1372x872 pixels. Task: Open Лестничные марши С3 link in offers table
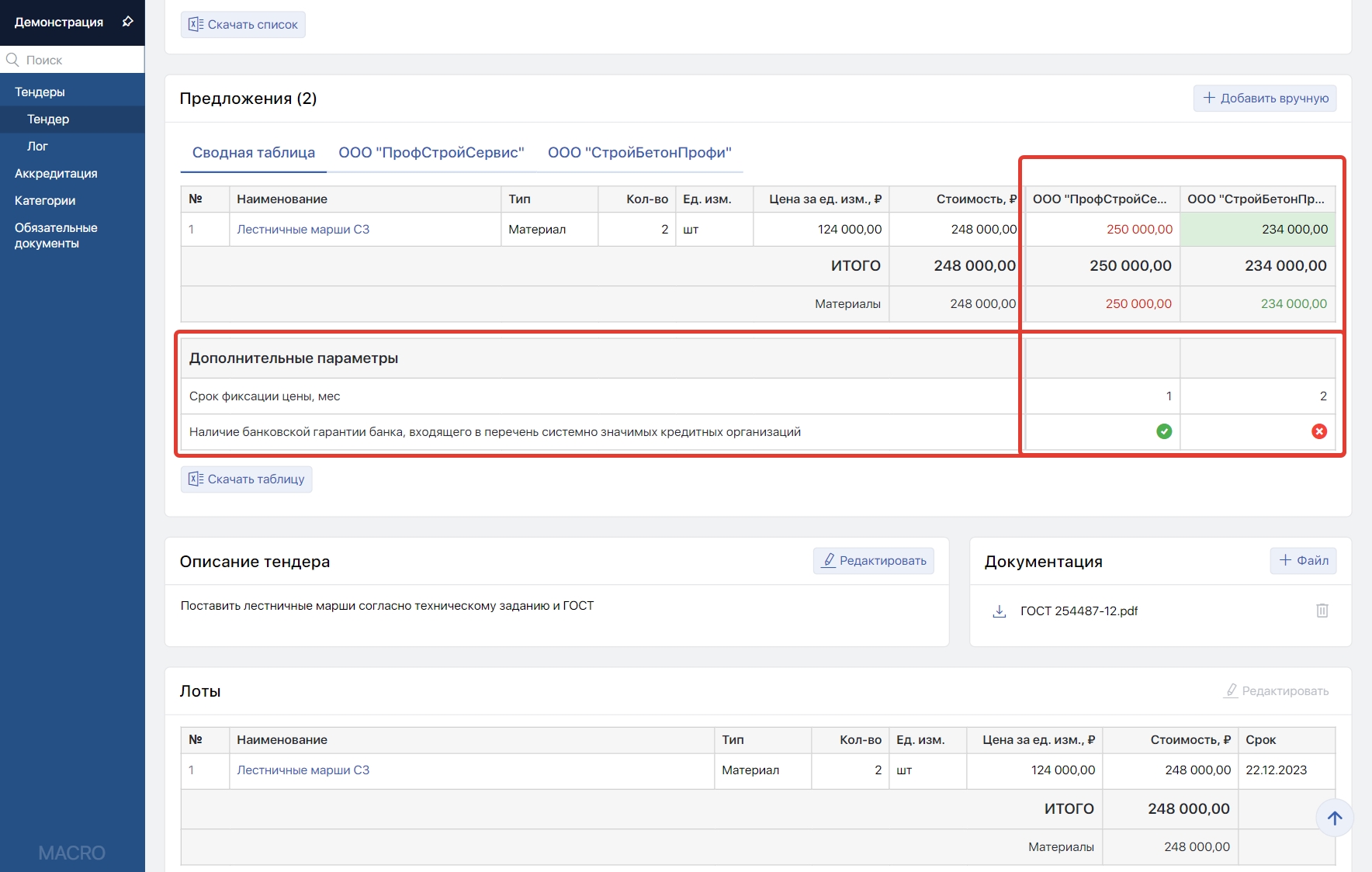(303, 230)
